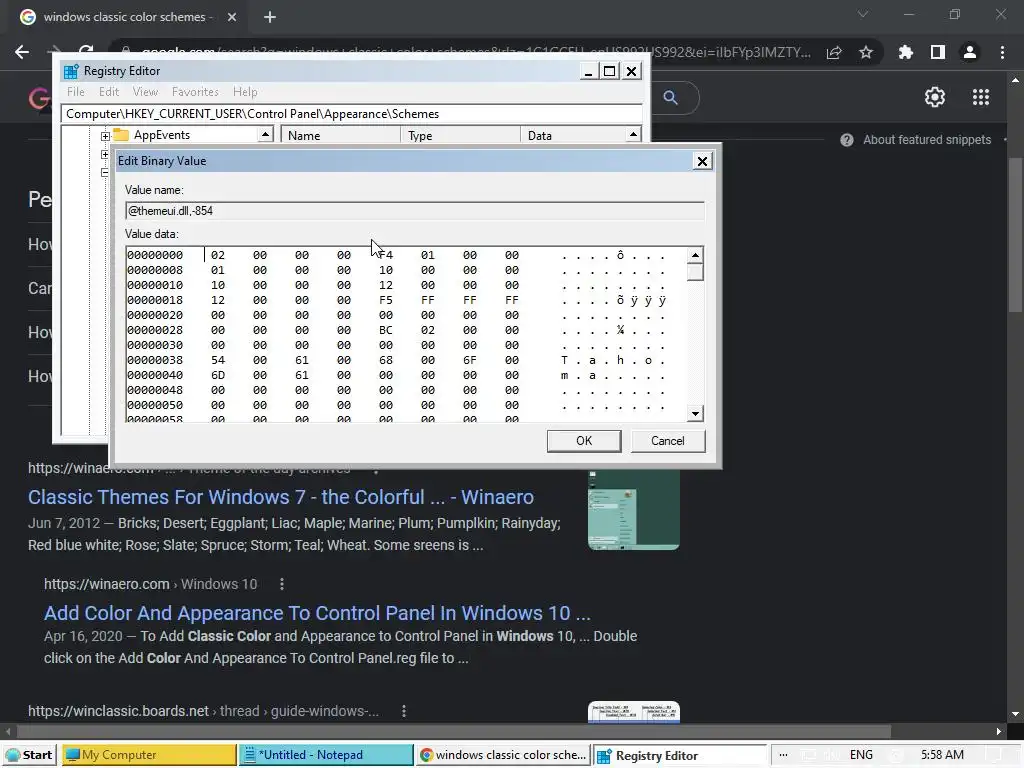Click Registry Editor taskbar button
The width and height of the screenshot is (1024, 768).
[x=679, y=755]
